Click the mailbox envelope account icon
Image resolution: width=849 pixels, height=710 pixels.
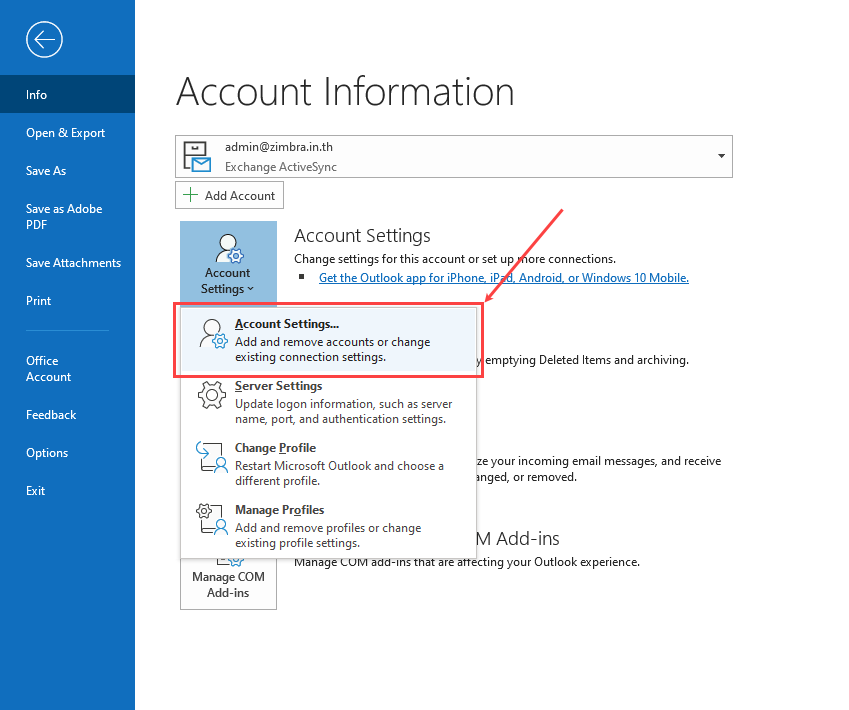(197, 157)
